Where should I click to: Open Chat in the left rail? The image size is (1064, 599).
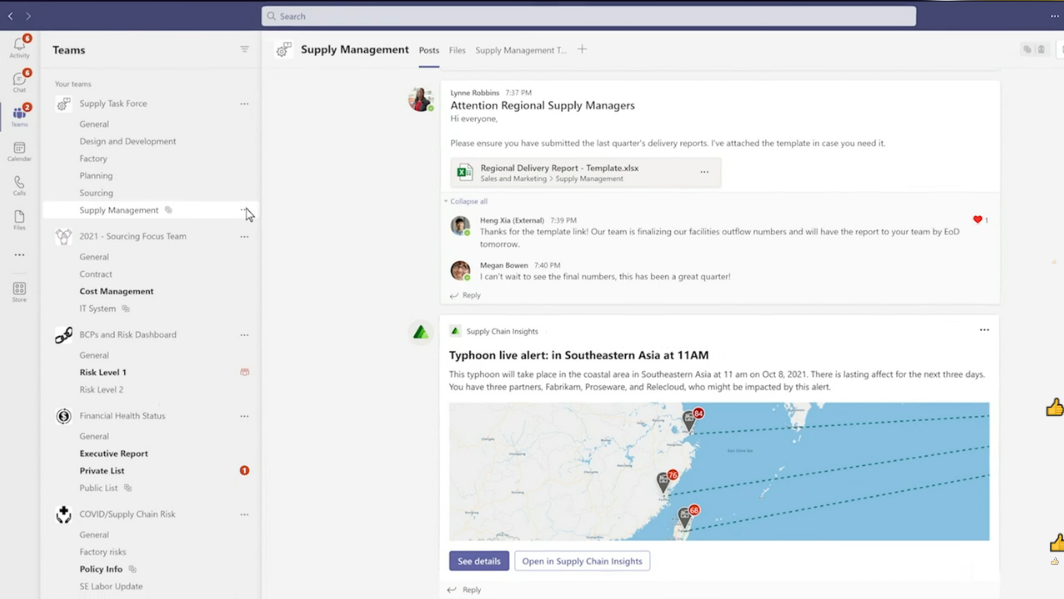click(x=19, y=81)
